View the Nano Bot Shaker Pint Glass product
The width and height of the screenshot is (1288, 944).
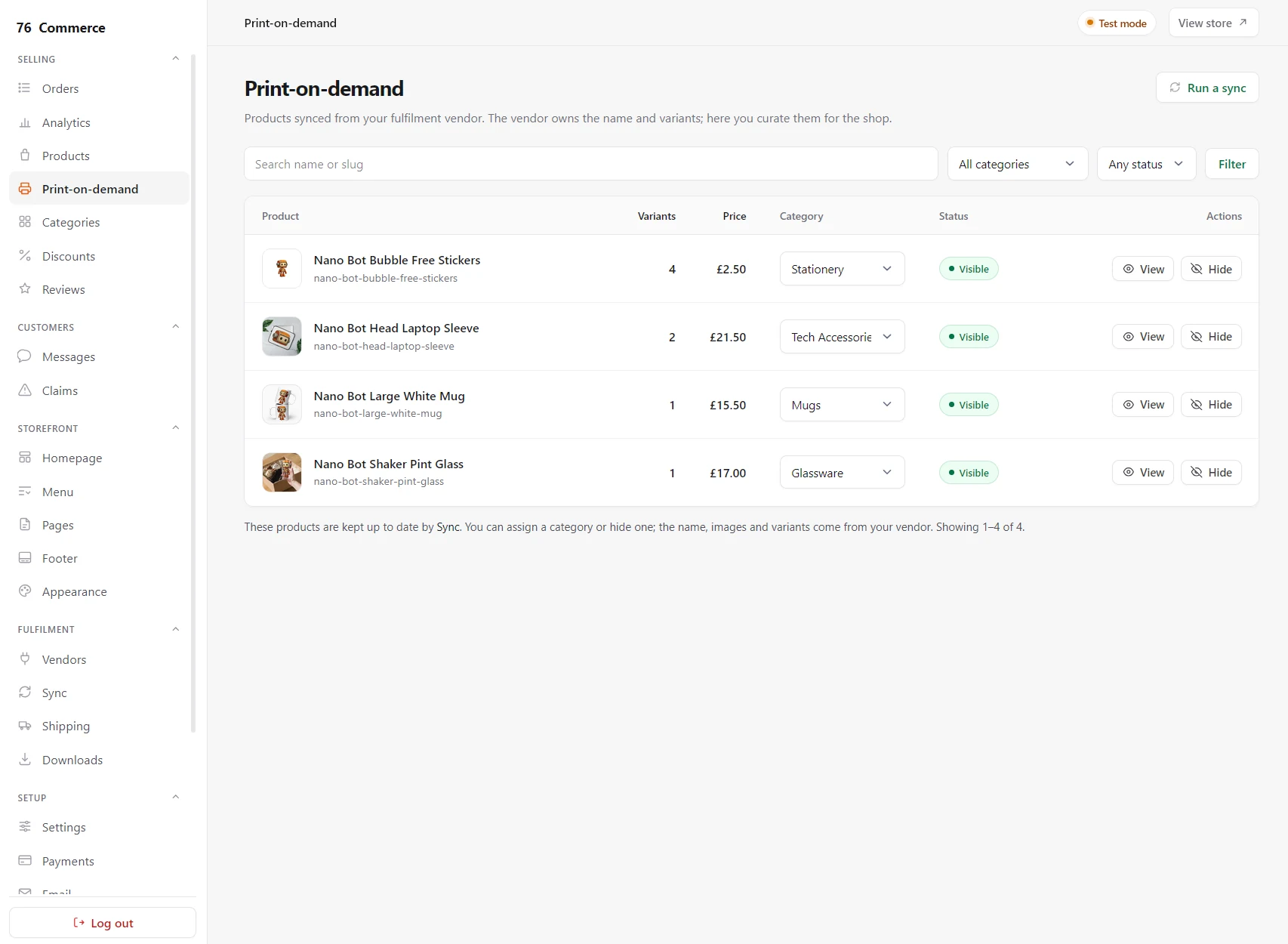click(1143, 473)
